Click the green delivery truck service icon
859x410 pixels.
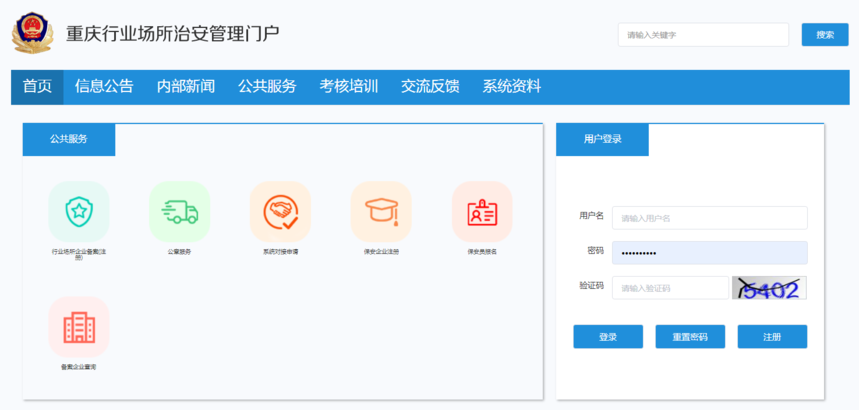179,211
